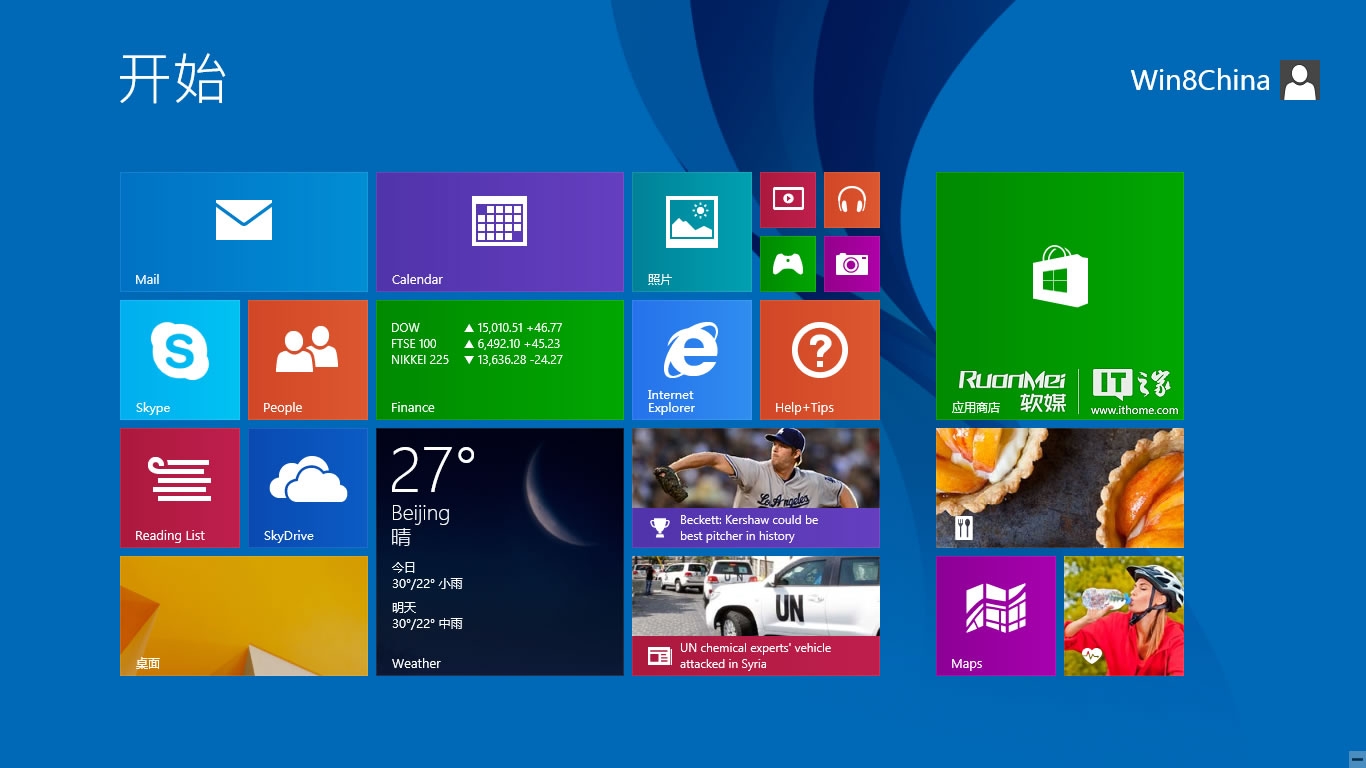Switch to Desktop via 桌面 tile

243,615
